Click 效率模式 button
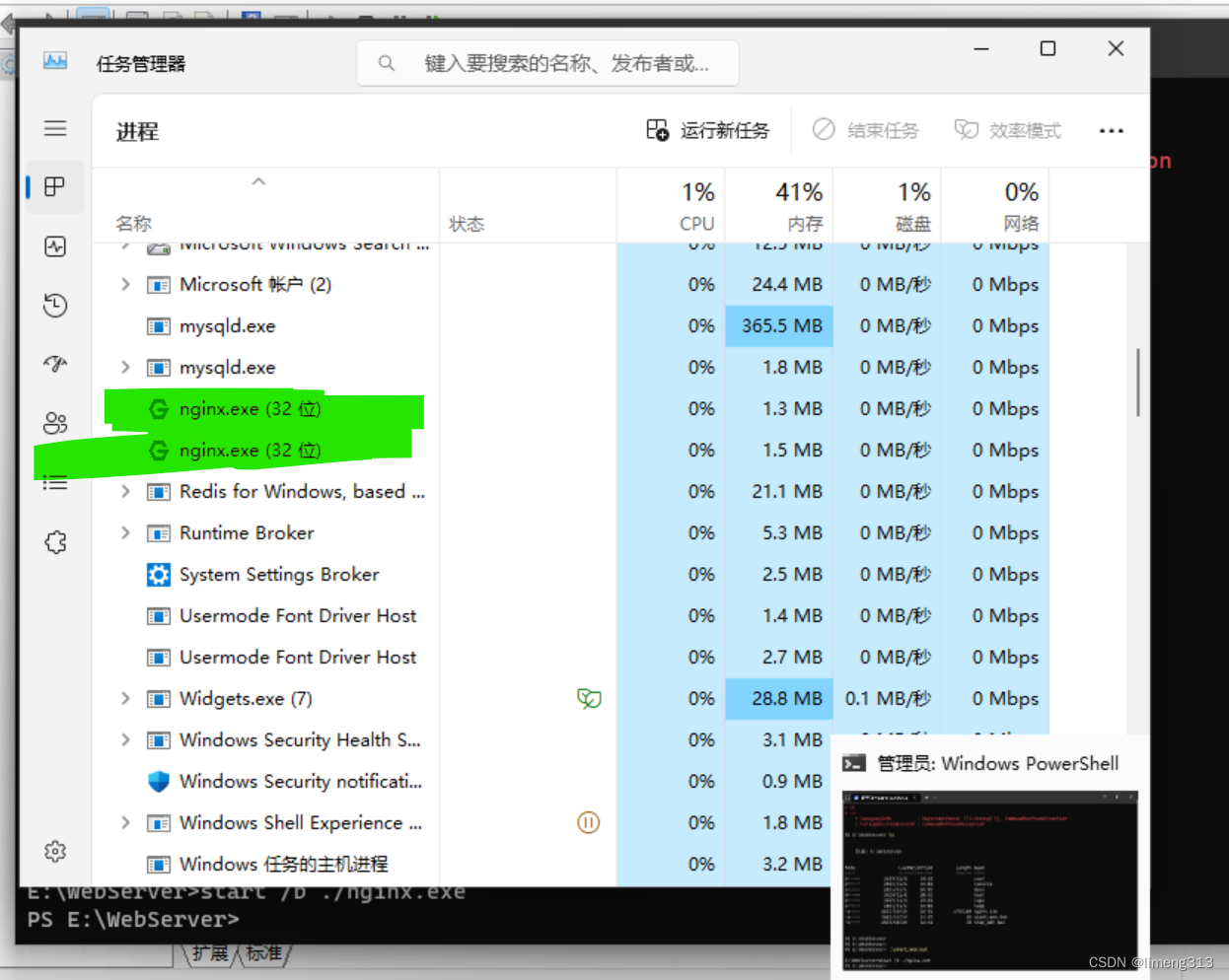The height and width of the screenshot is (980, 1229). point(1007,130)
